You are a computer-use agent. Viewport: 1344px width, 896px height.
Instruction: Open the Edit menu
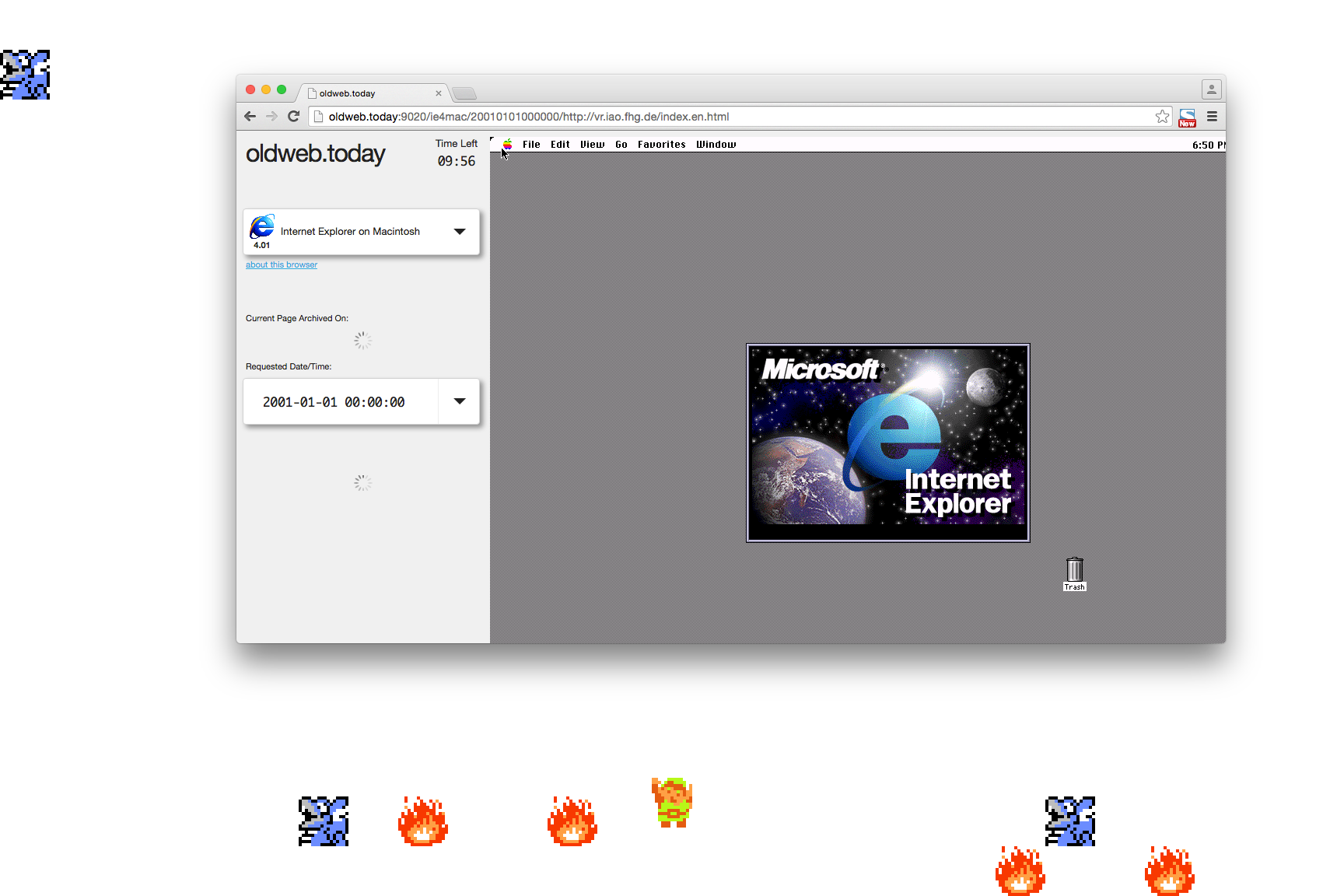[560, 145]
